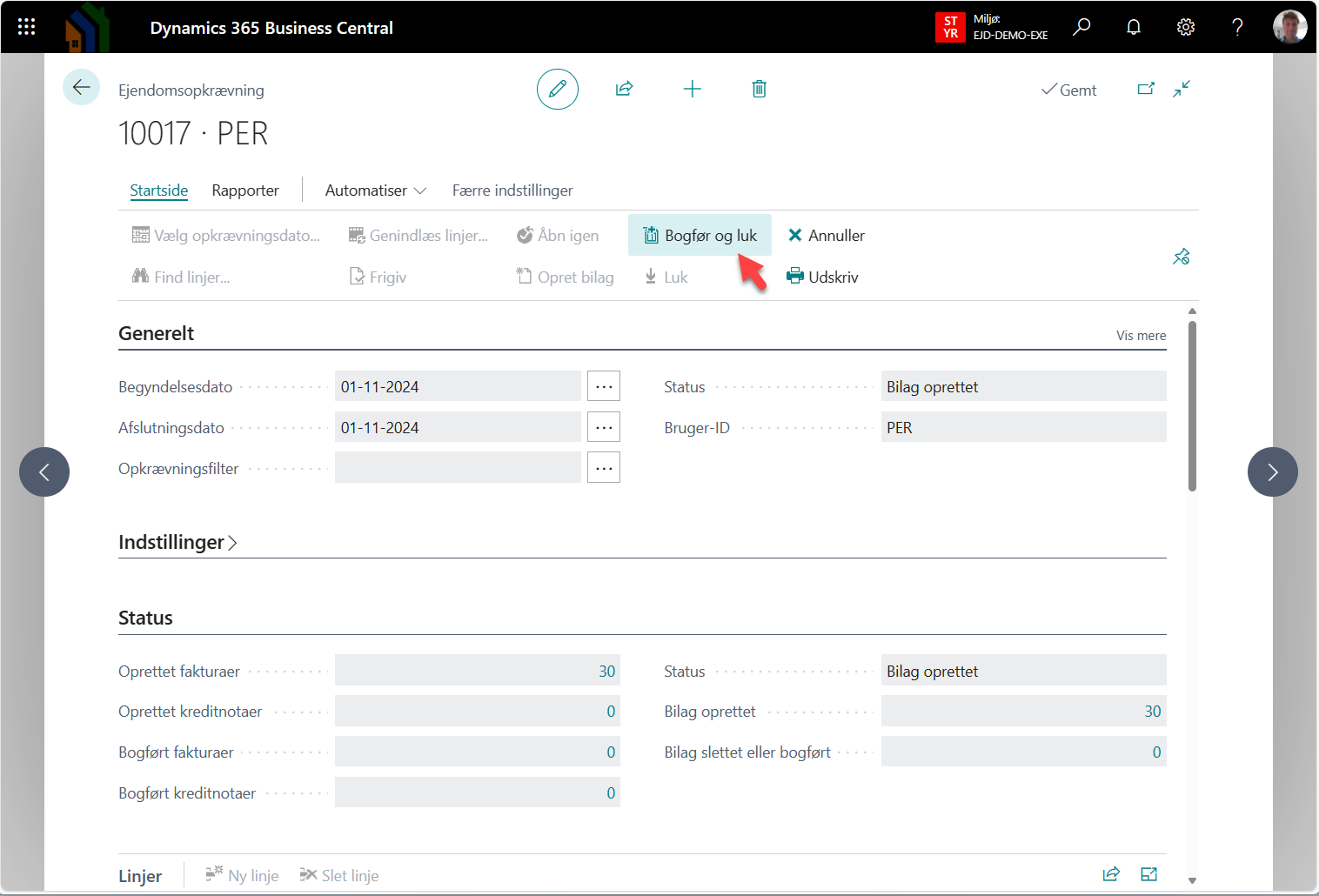Open the help question mark
This screenshot has width=1319, height=896.
pyautogui.click(x=1237, y=27)
